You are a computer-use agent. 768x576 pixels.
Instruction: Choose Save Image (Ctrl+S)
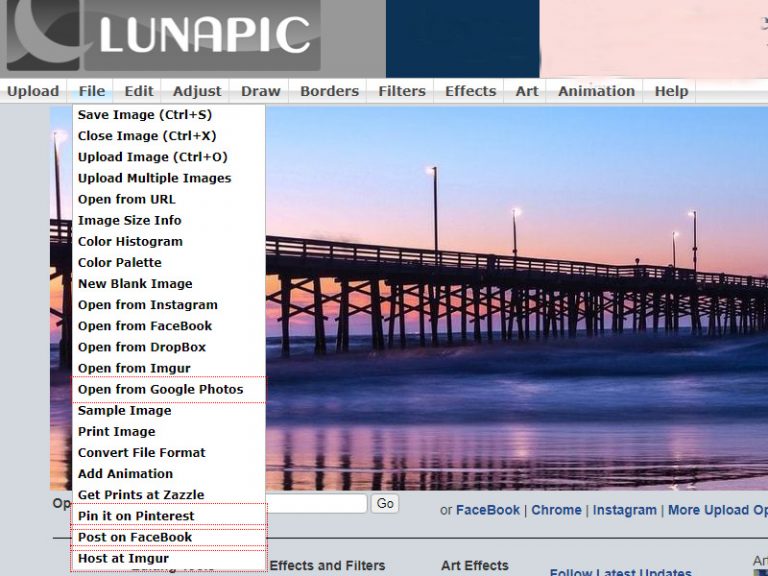[x=169, y=115]
